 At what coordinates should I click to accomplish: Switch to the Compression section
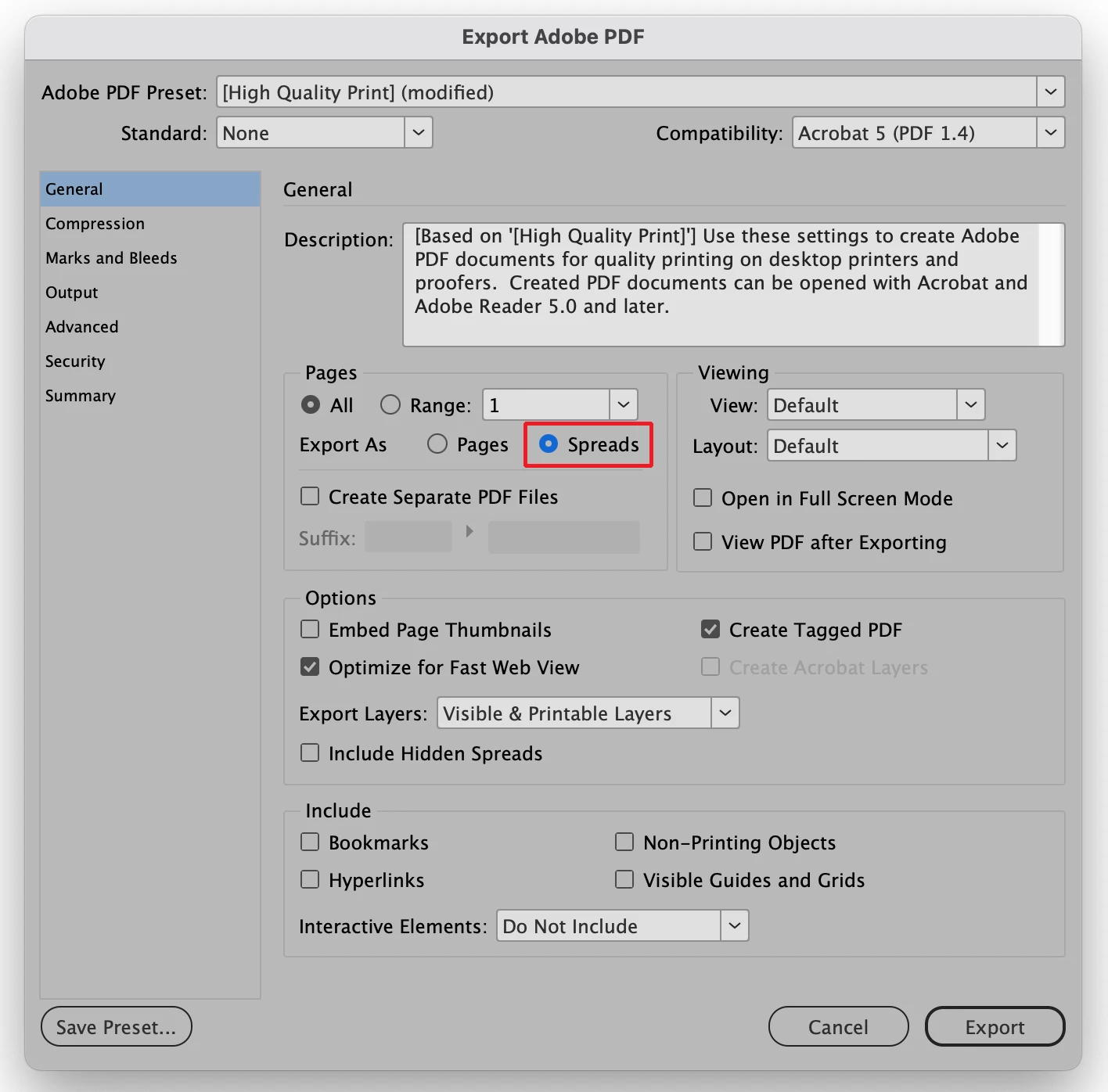150,224
